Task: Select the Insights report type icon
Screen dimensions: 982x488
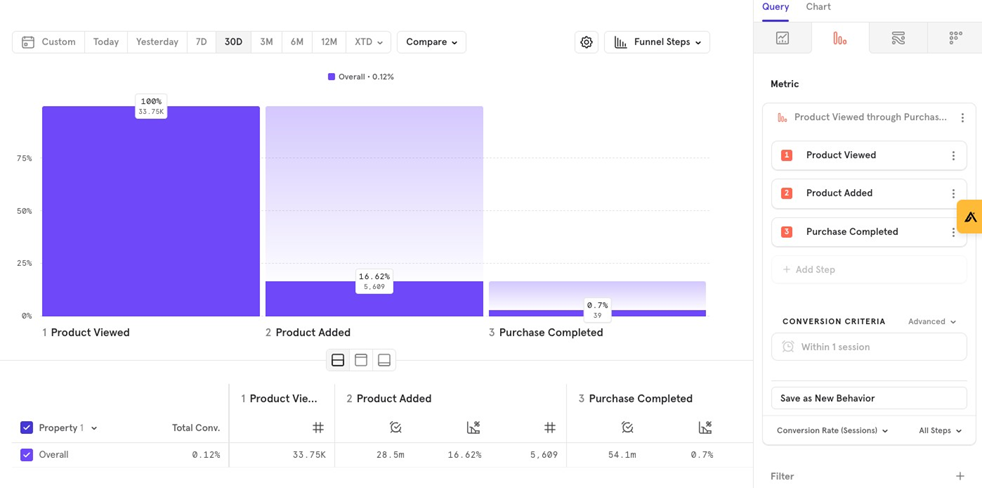Action: [782, 38]
